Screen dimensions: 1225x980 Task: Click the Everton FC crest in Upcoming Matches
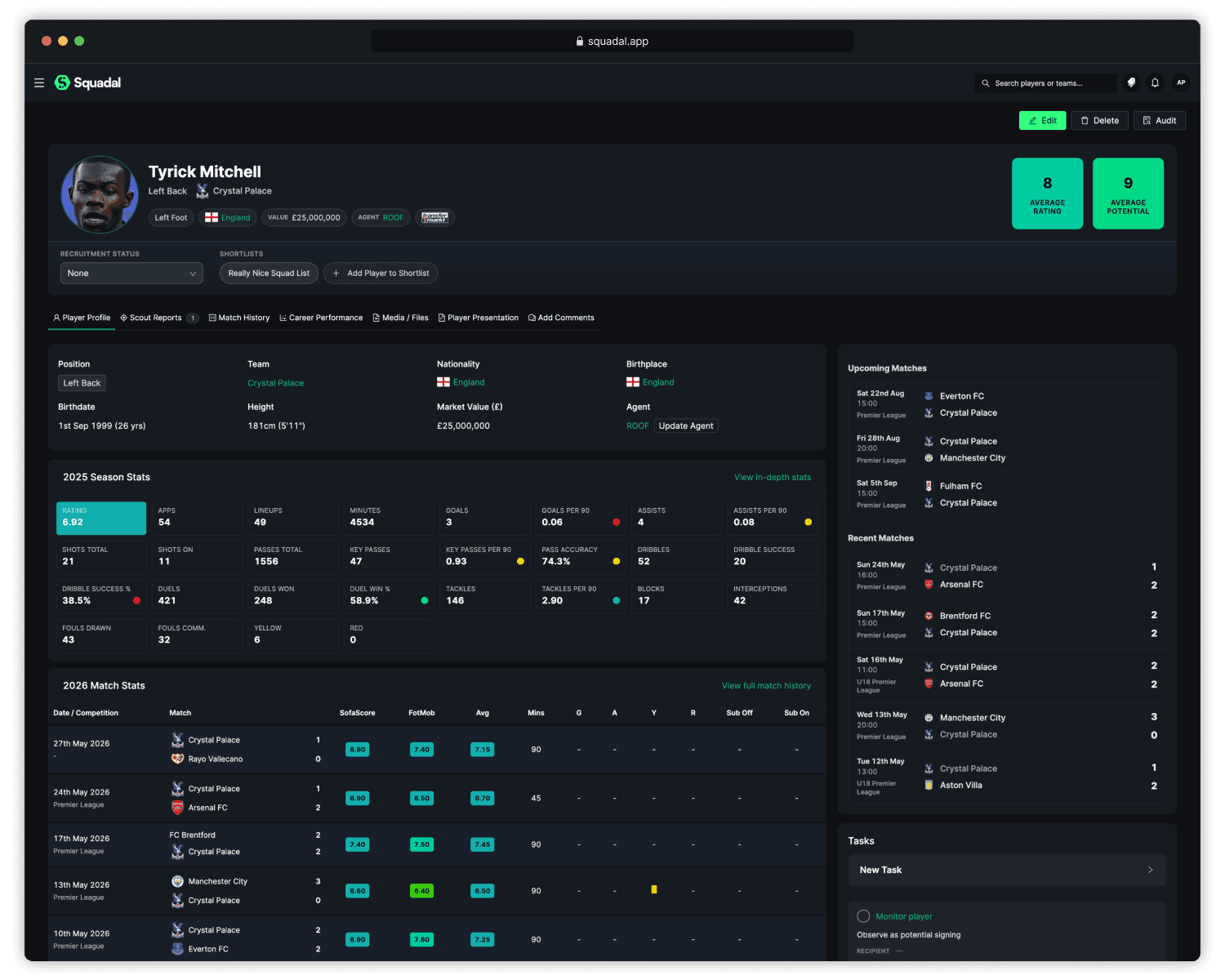(929, 396)
